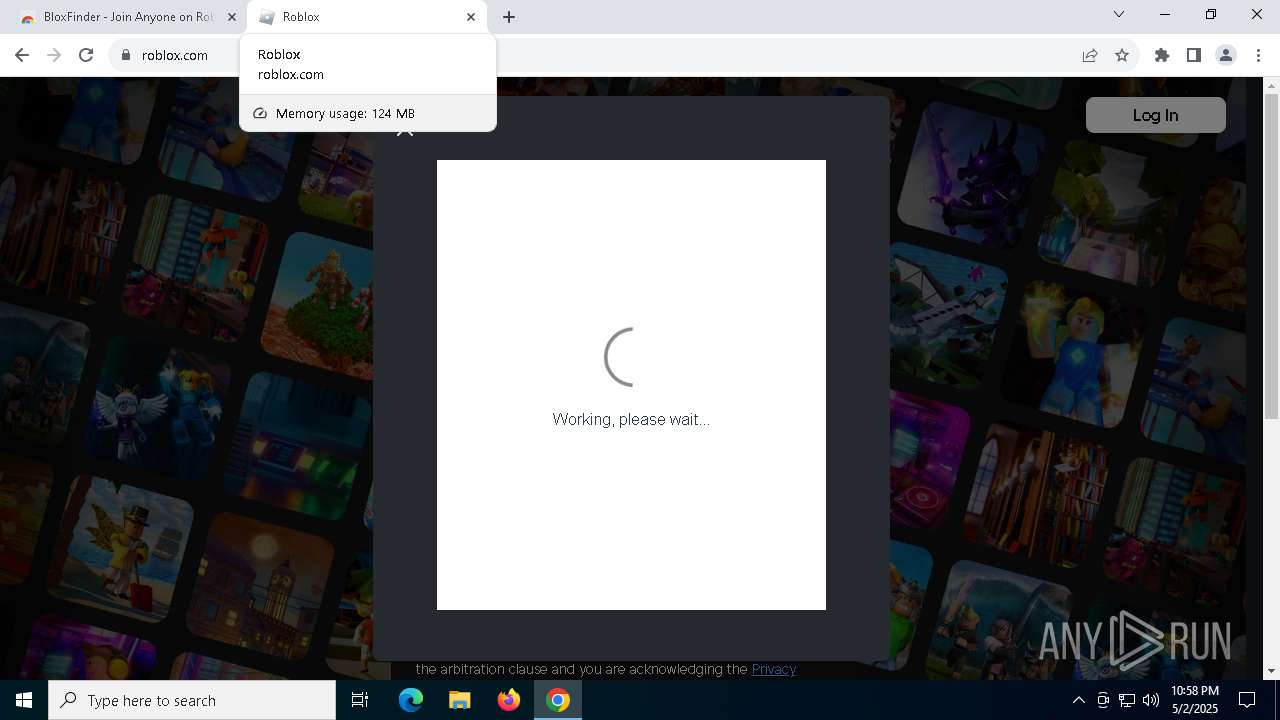Screen dimensions: 1280x720
Task: View site information via the lock icon
Action: point(126,55)
